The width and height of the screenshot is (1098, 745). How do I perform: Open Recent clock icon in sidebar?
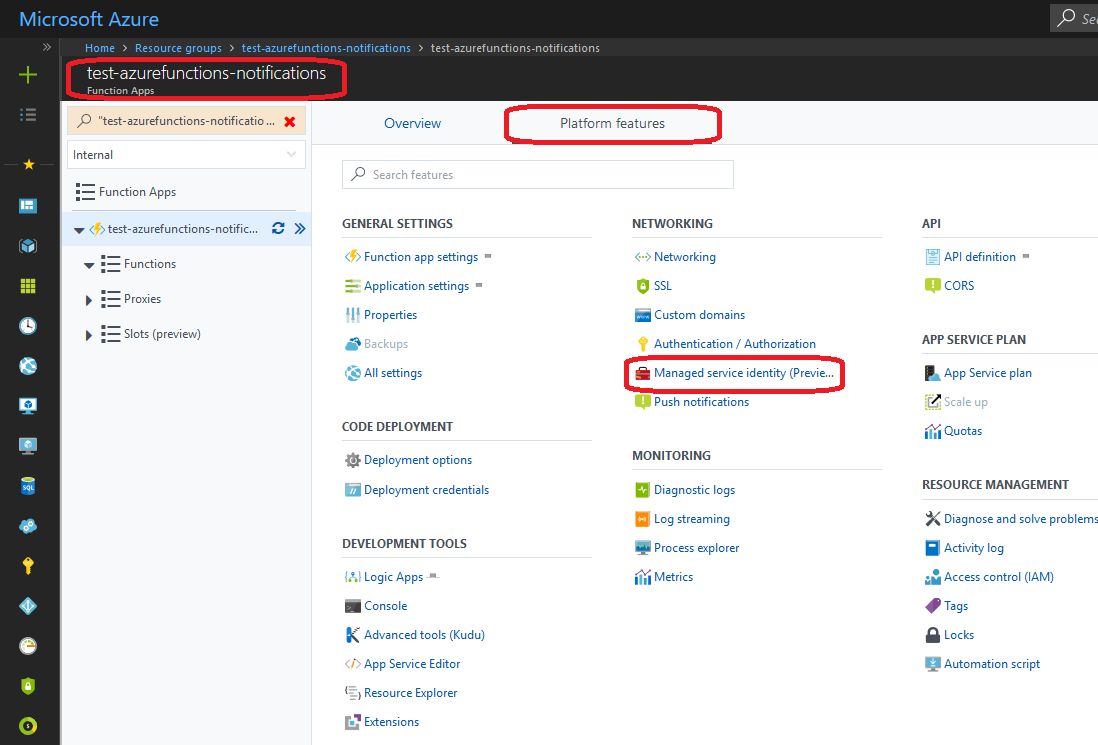click(x=27, y=326)
